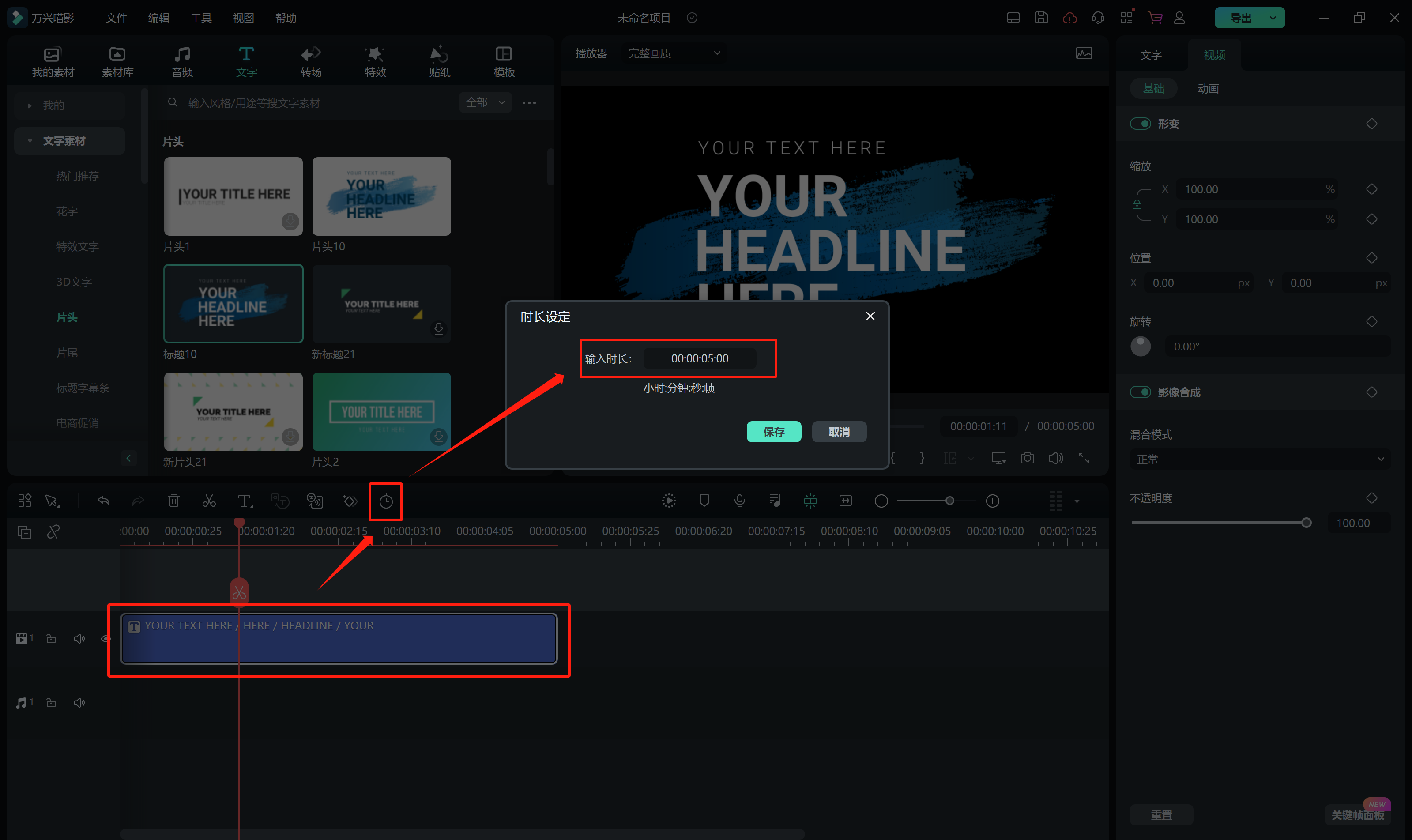Open the 混合模式 blend mode dropdown
The width and height of the screenshot is (1412, 840).
point(1260,459)
